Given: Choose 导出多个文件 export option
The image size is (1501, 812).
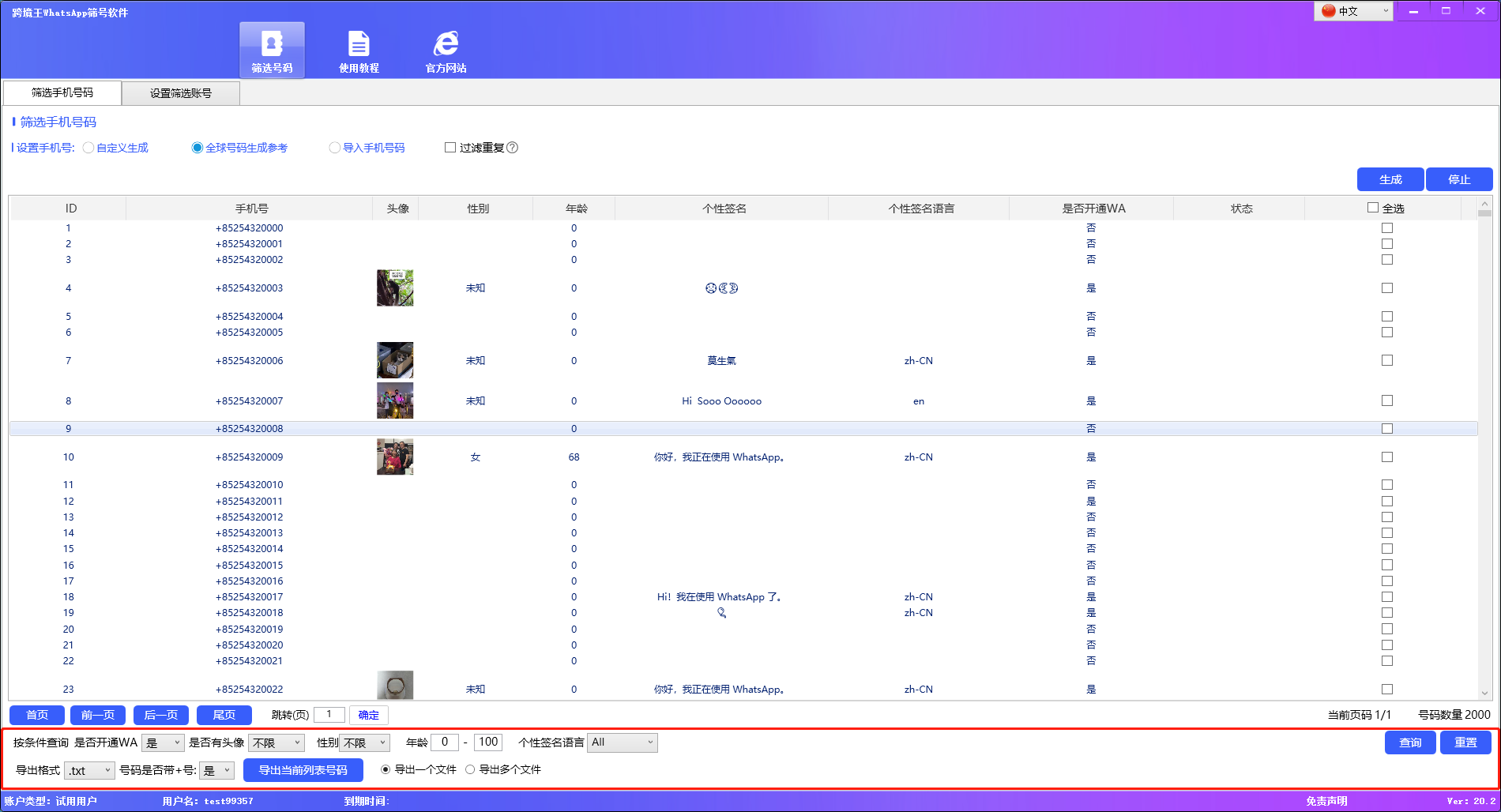Looking at the screenshot, I should 470,769.
